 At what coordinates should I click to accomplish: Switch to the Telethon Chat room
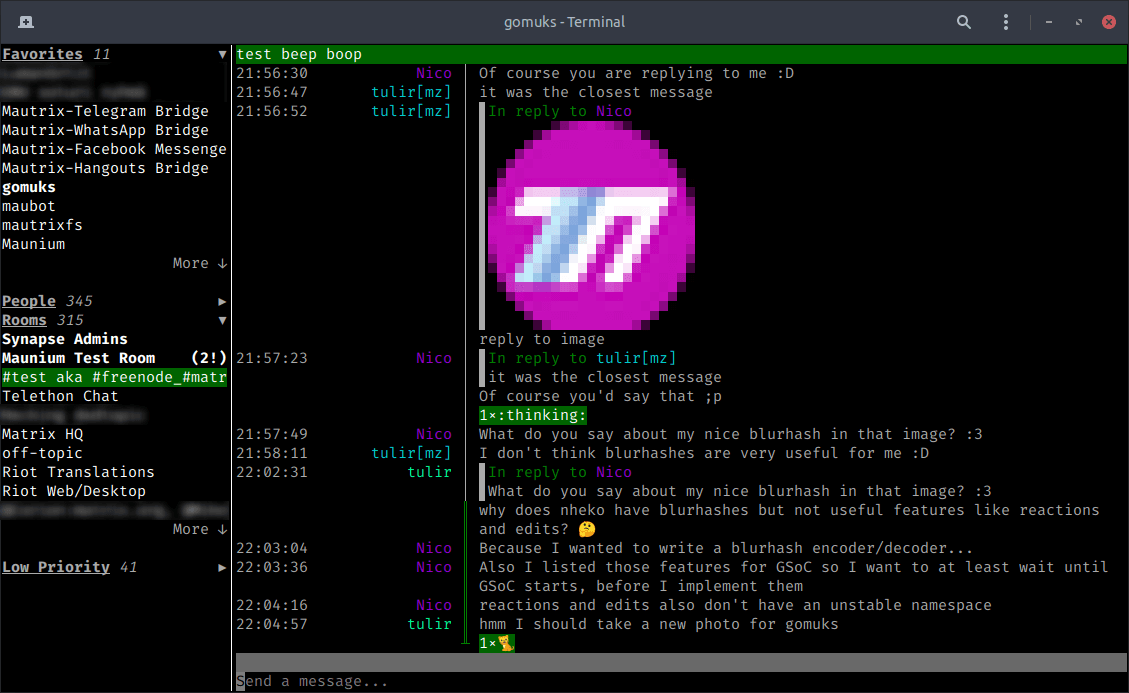tap(57, 395)
